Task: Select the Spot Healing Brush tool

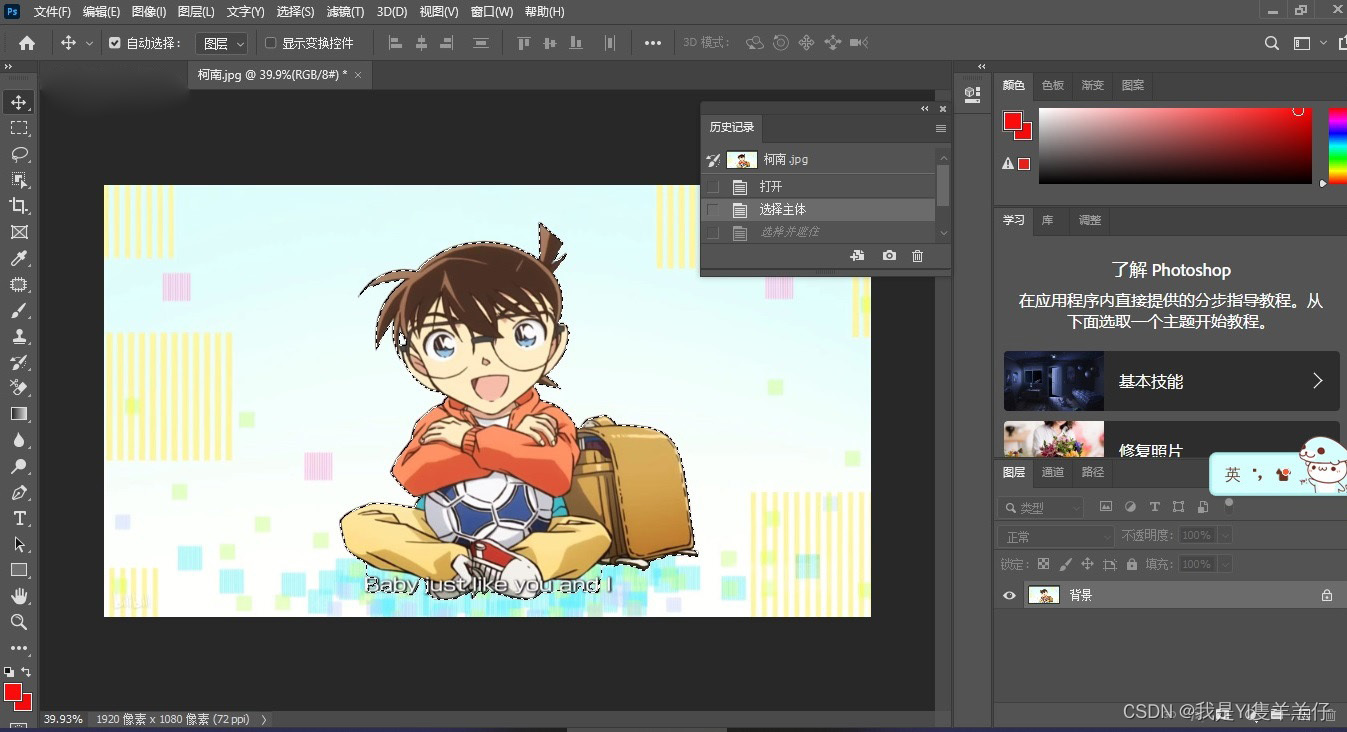Action: pyautogui.click(x=19, y=284)
